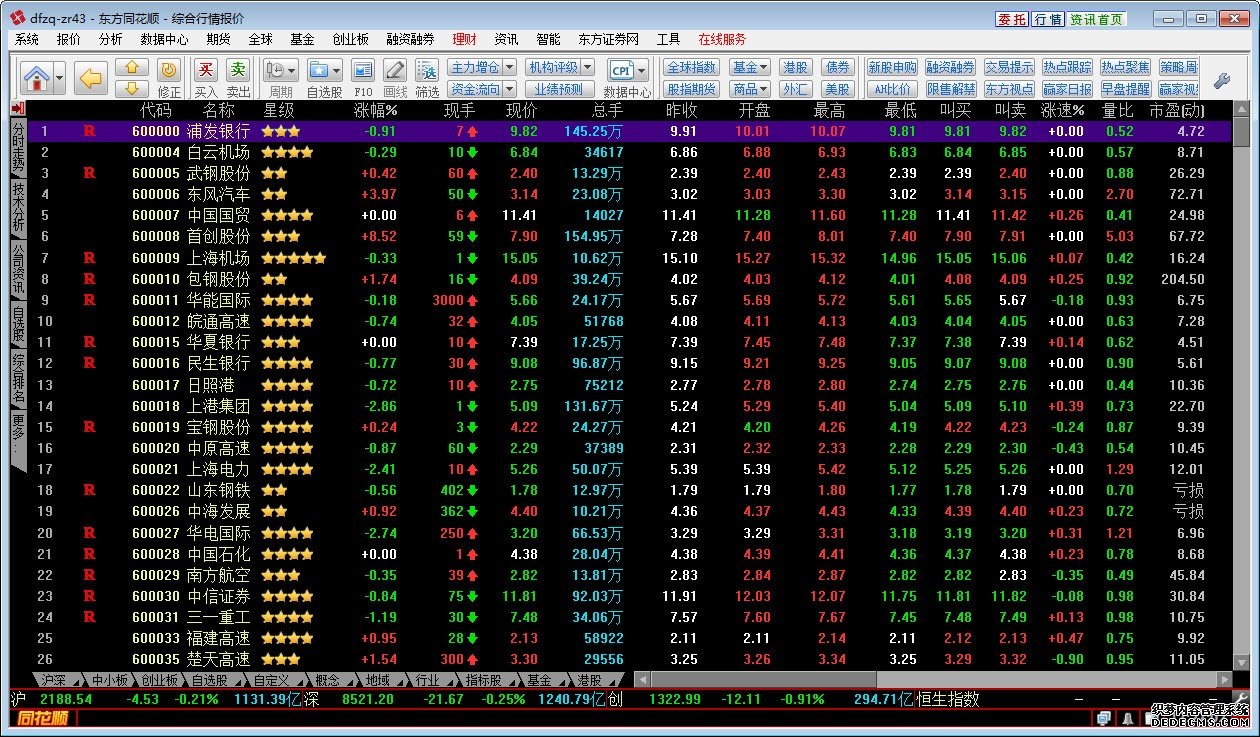Click the 行情 button in title bar
Screen dimensions: 1260x737
1047,19
